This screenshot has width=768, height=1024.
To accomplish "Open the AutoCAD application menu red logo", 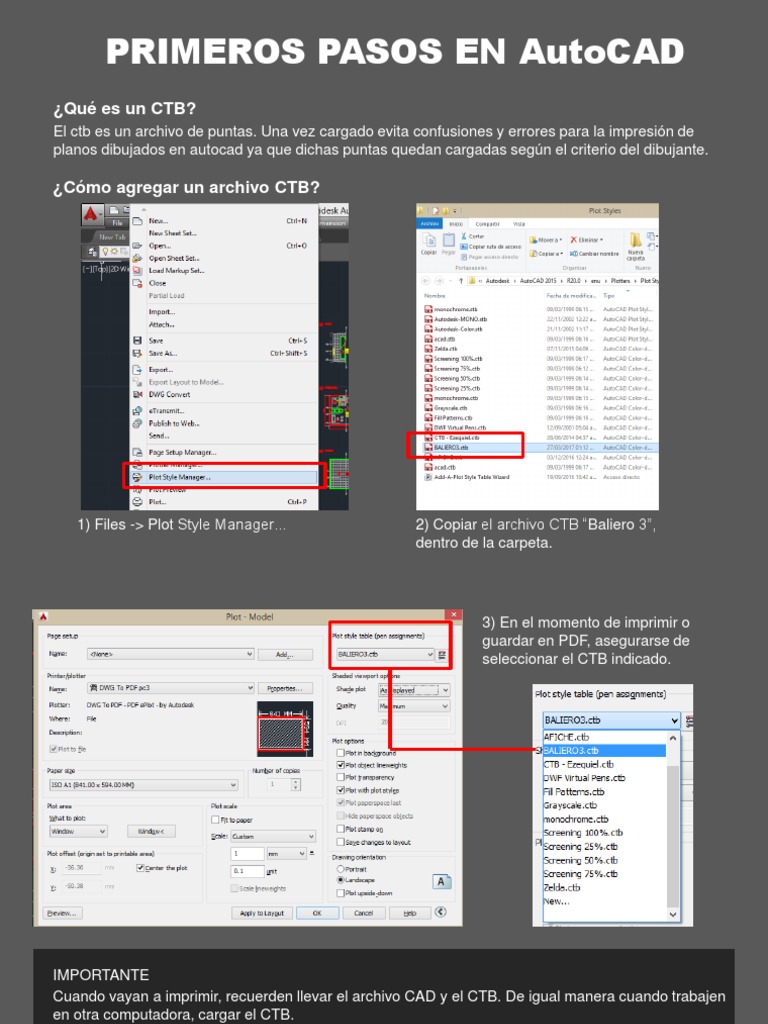I will point(92,215).
